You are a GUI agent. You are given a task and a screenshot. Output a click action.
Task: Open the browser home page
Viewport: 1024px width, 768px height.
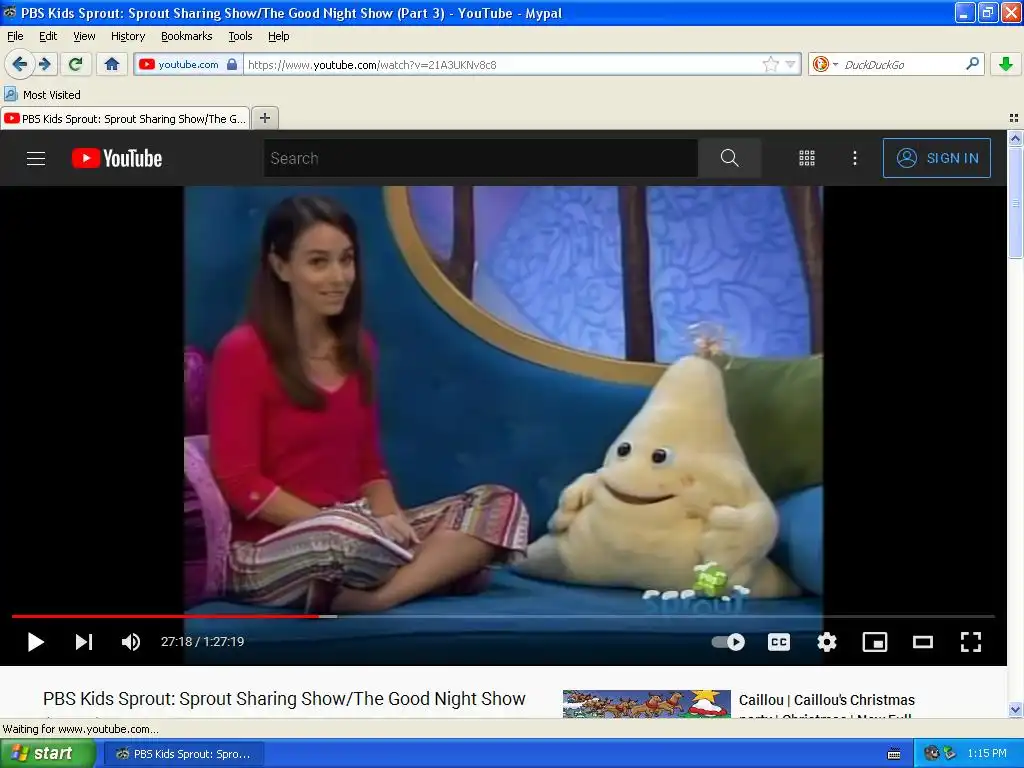pos(112,64)
